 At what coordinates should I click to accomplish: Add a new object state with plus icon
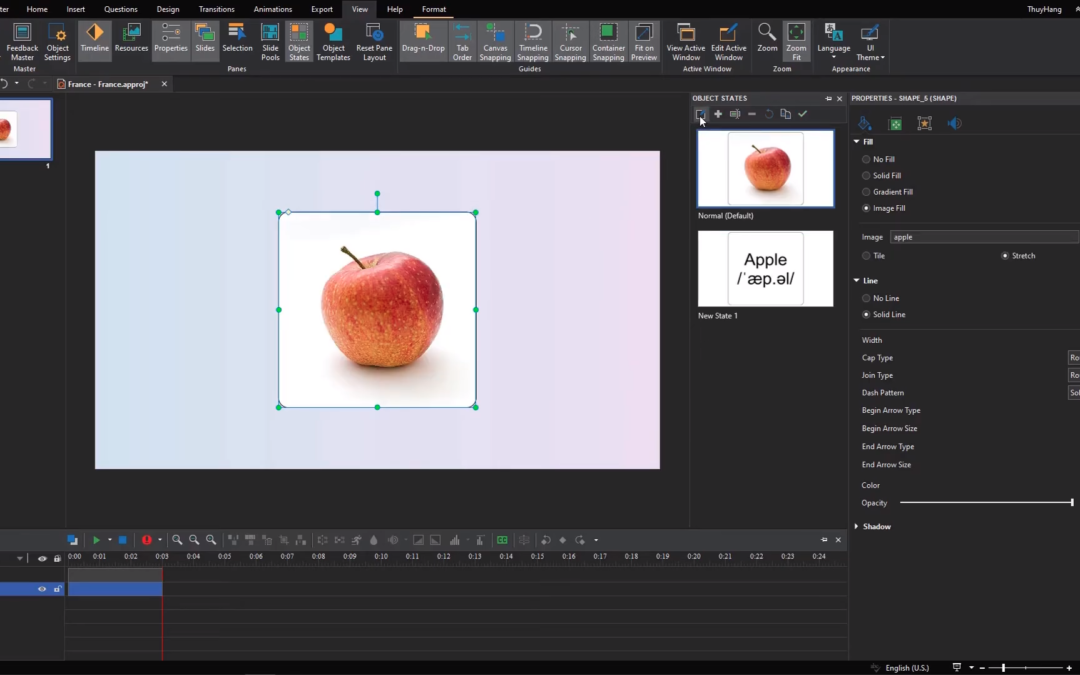click(x=718, y=114)
